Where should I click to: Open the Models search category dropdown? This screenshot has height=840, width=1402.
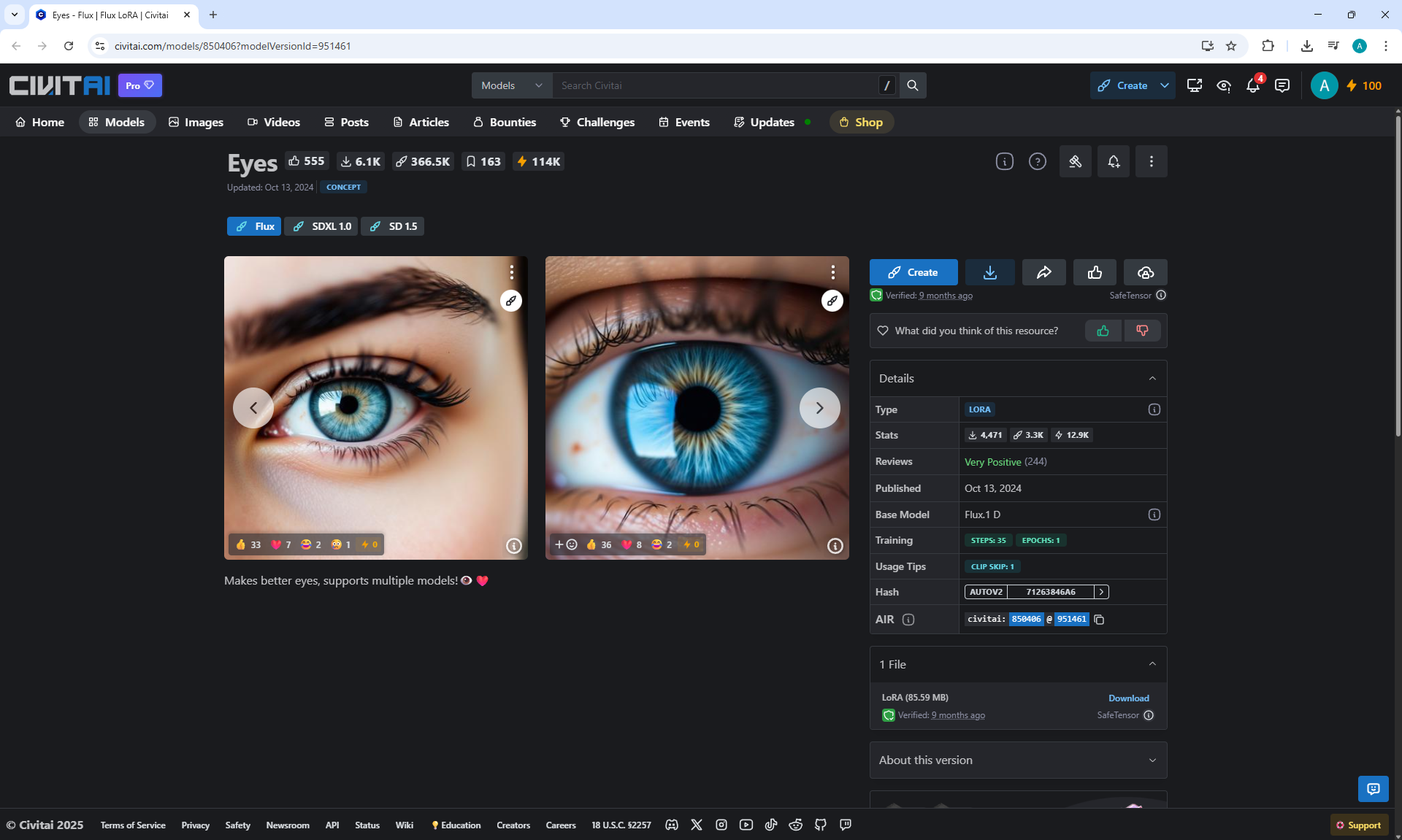point(511,85)
